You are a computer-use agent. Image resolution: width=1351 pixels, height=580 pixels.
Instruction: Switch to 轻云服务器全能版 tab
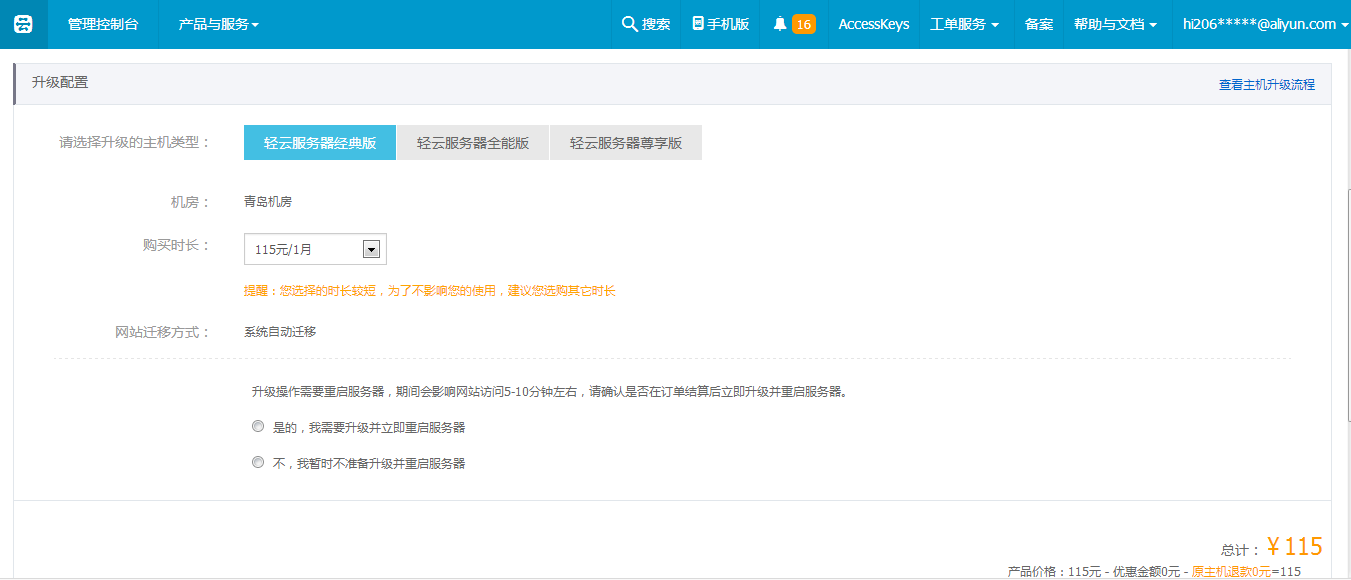pos(473,143)
